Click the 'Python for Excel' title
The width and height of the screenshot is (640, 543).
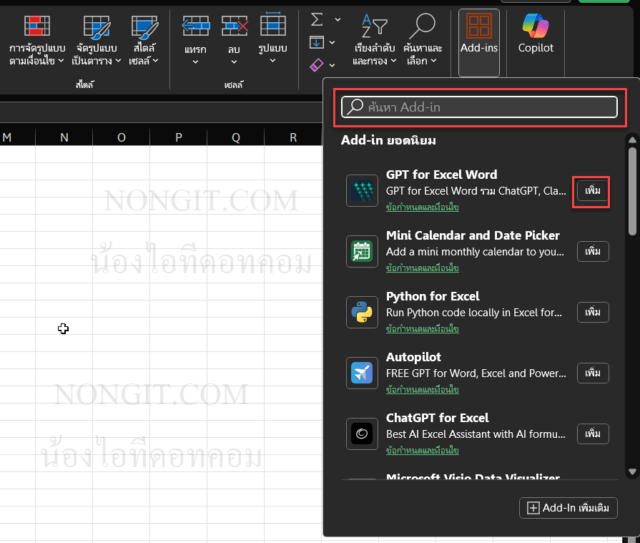tap(433, 296)
